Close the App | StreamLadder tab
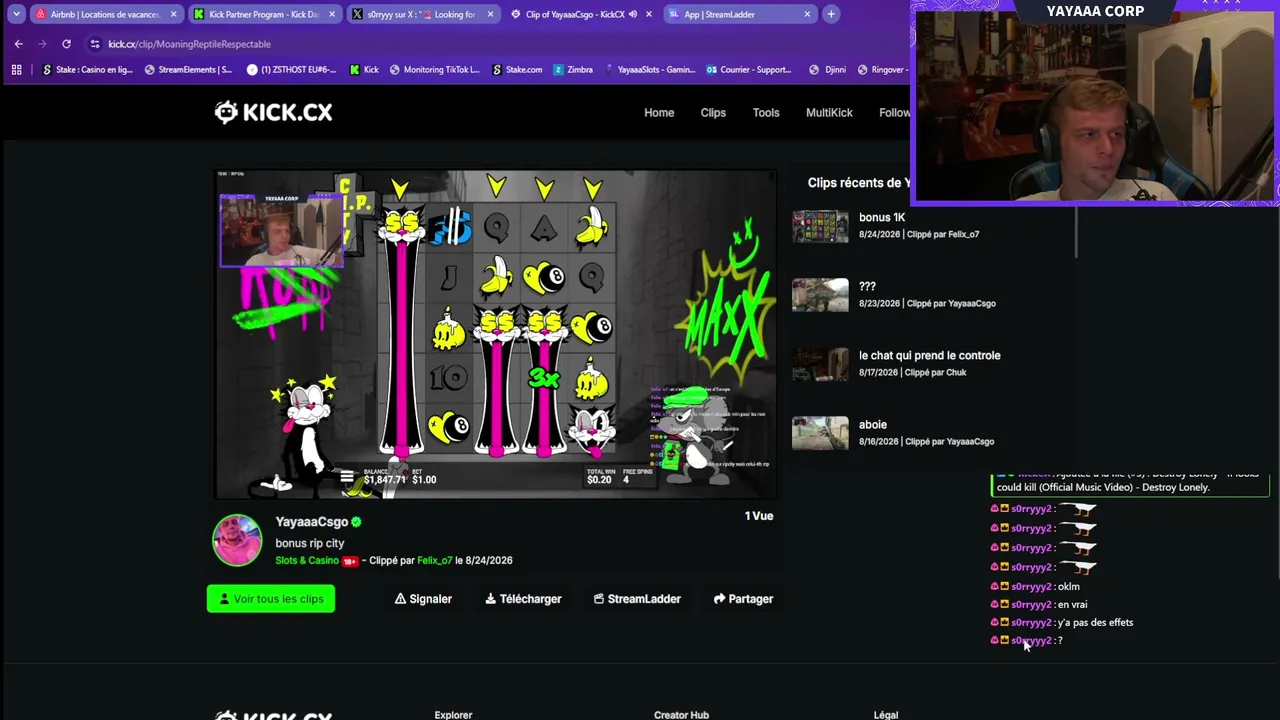This screenshot has width=1280, height=720. pyautogui.click(x=807, y=14)
